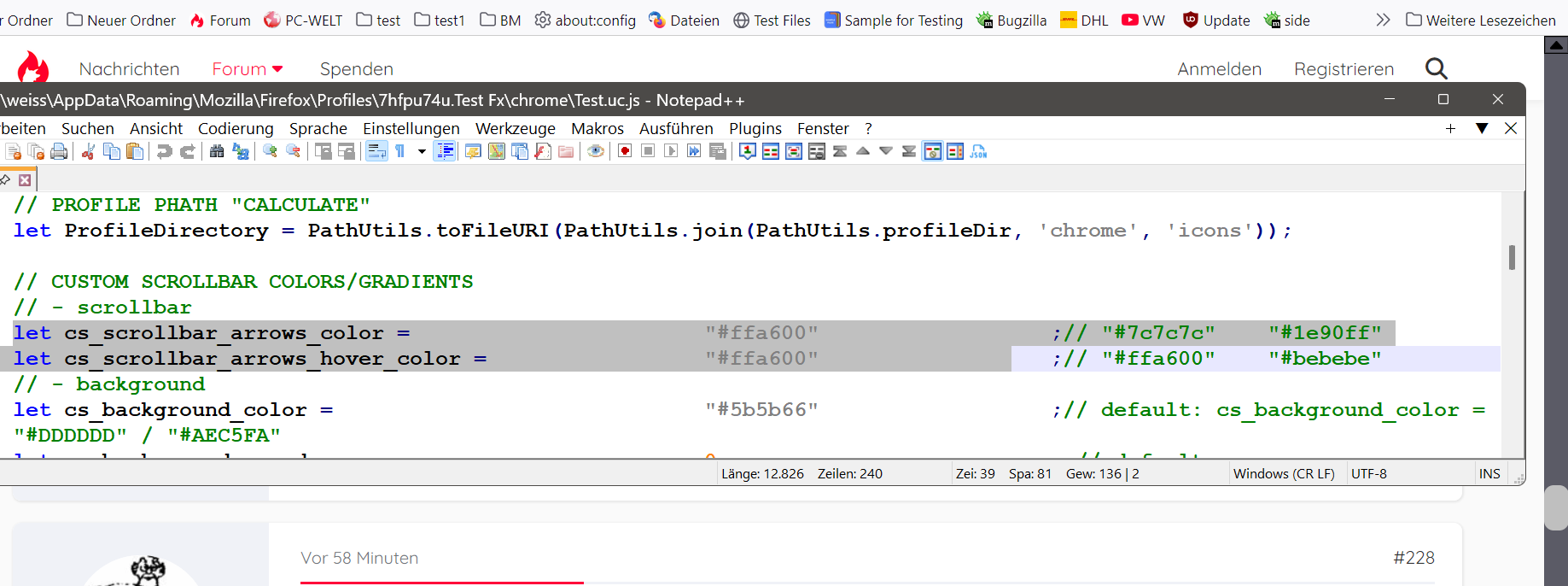Click the browser scrollbar up arrow

(1556, 45)
